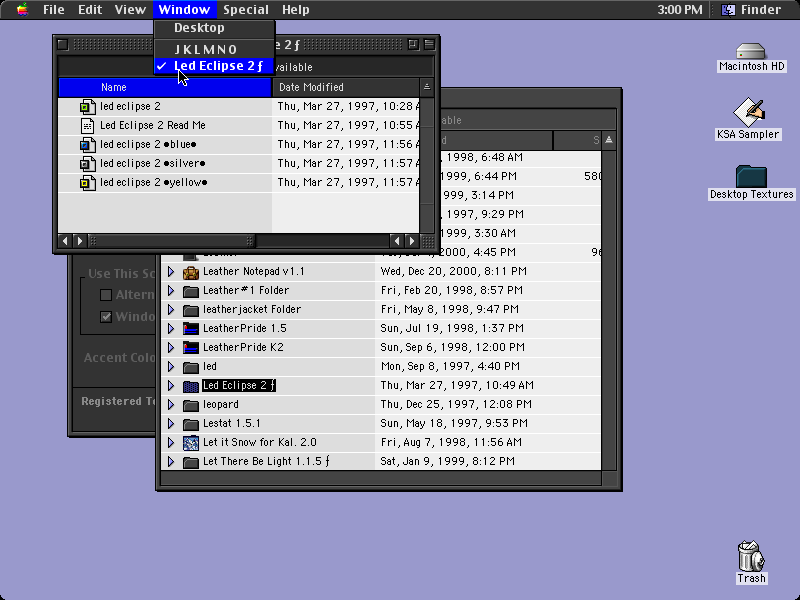Expand the 'Lestat 1.5.1' disclosure triangle
Viewport: 800px width, 600px height.
coord(171,423)
